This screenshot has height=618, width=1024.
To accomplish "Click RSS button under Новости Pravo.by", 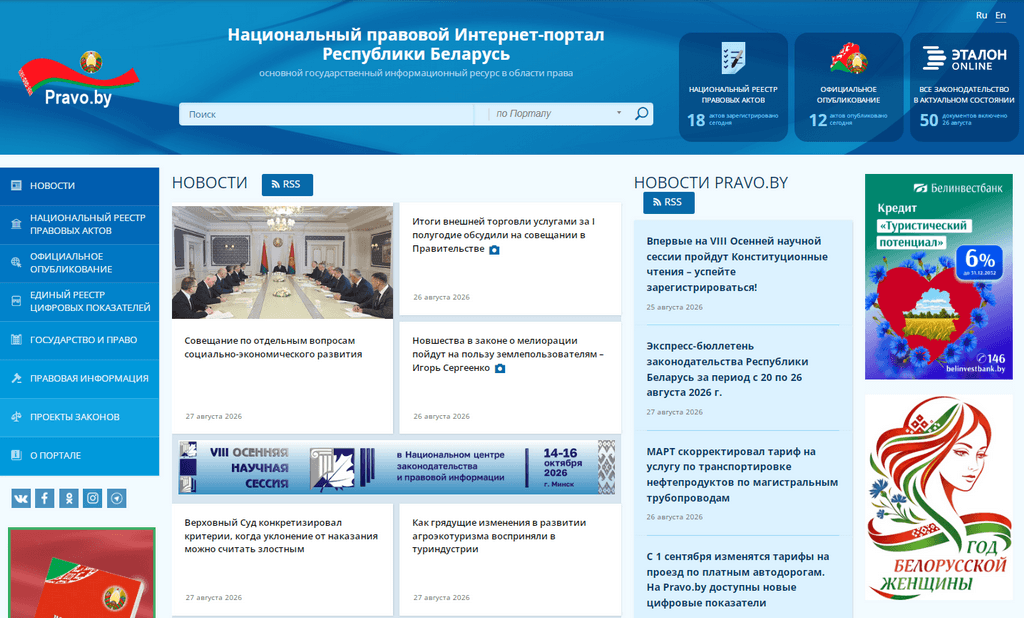I will 669,203.
